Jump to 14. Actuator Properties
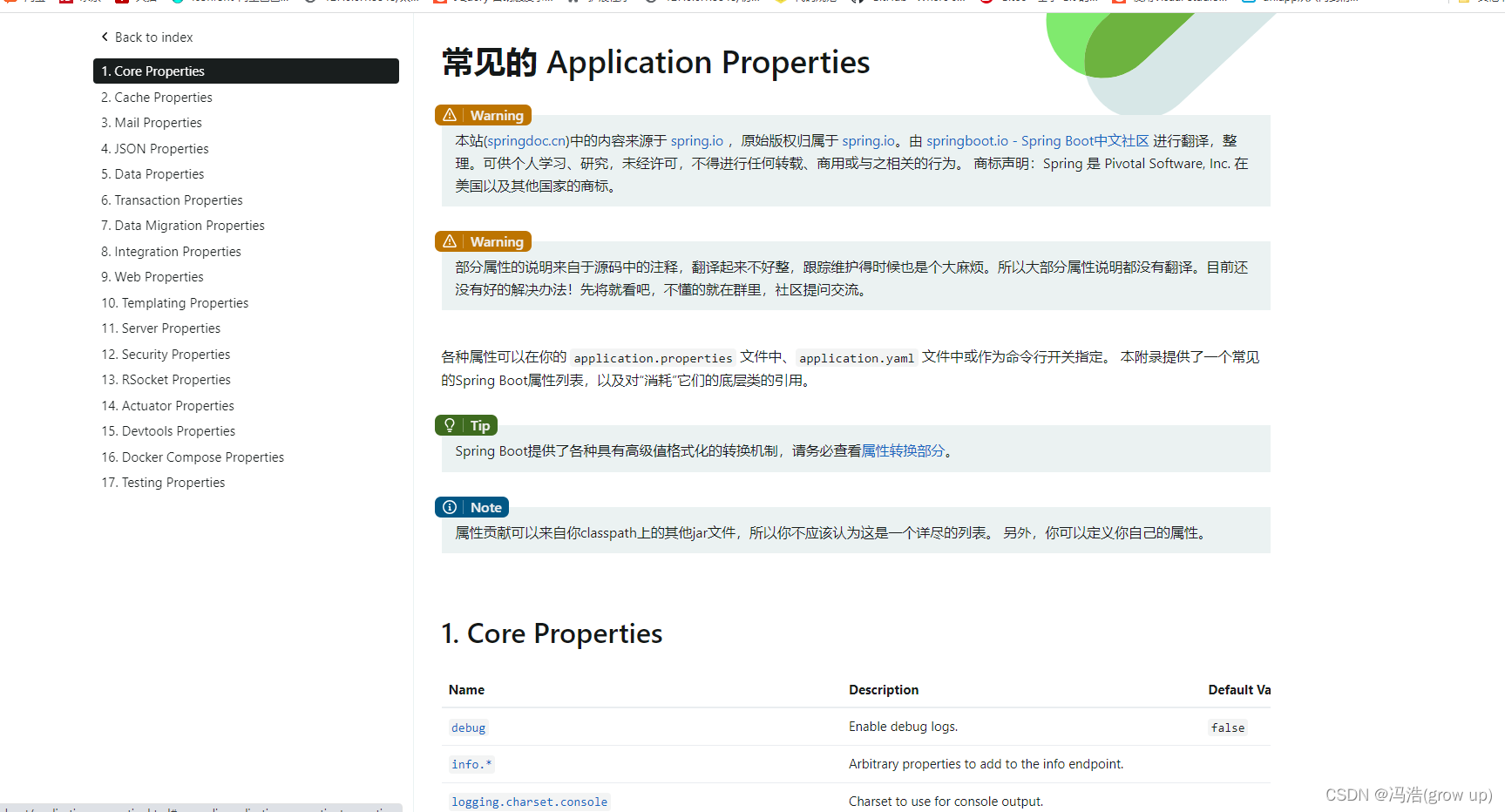The image size is (1505, 812). [x=168, y=406]
